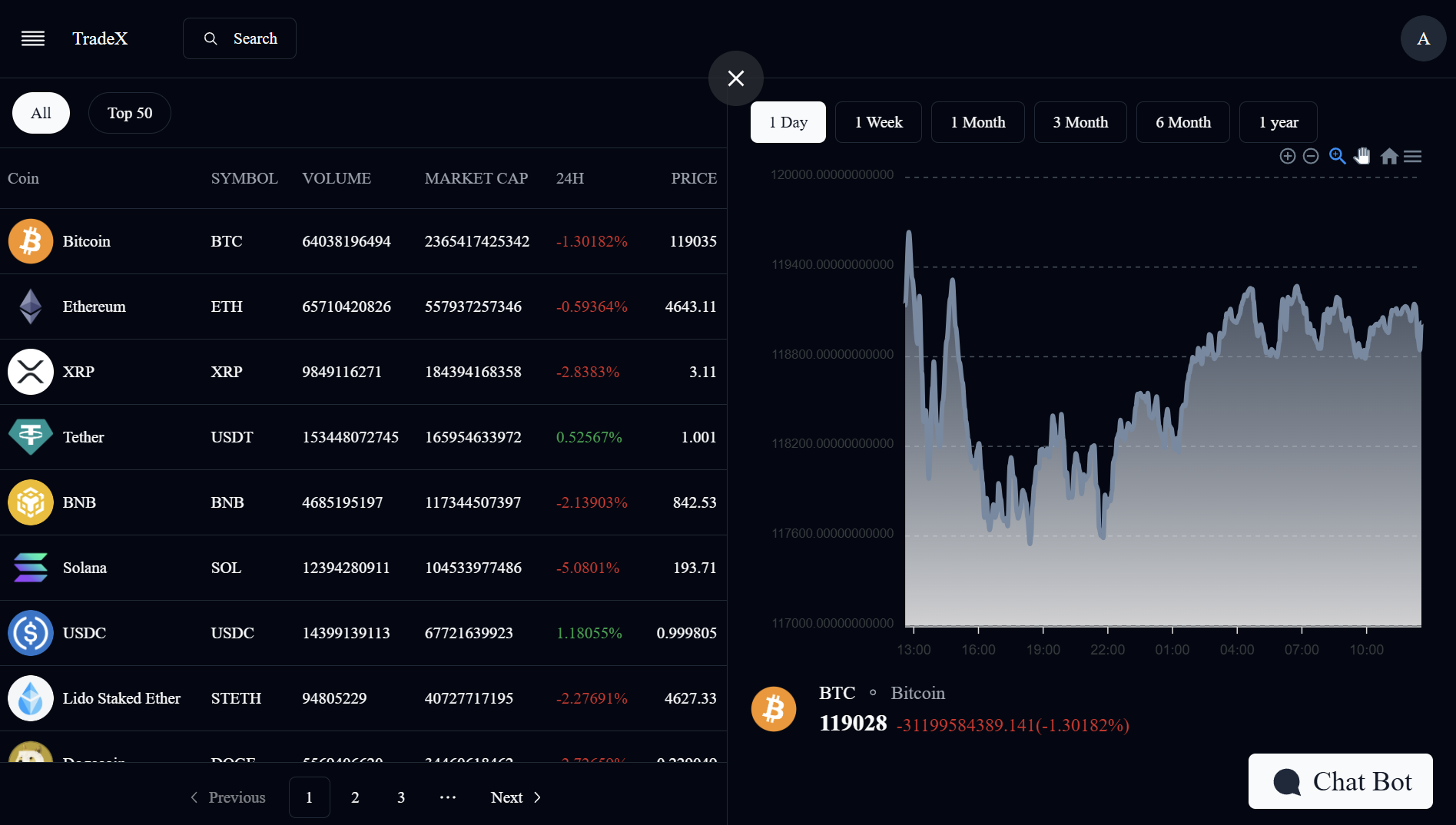The height and width of the screenshot is (825, 1456).
Task: Select the Top 50 filter pill
Action: 130,113
